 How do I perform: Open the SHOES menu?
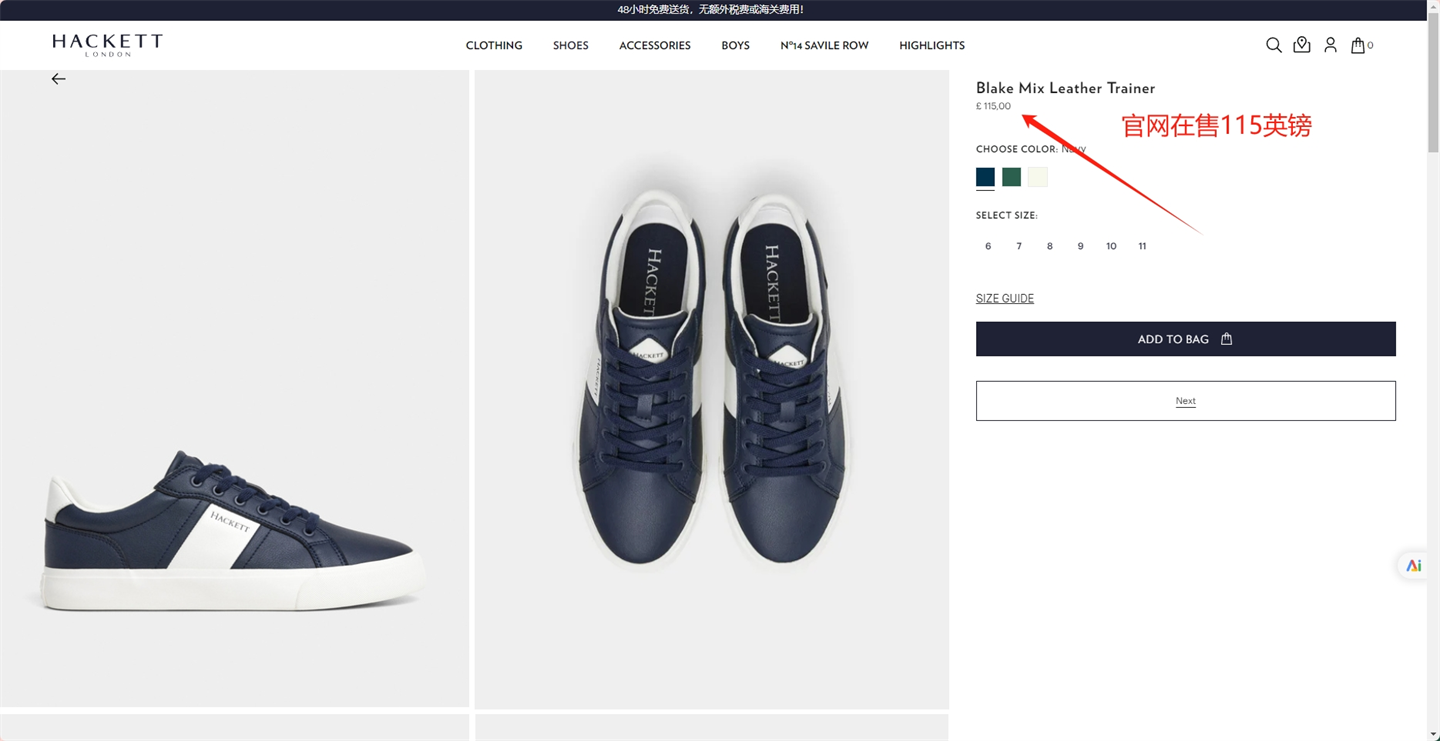571,46
